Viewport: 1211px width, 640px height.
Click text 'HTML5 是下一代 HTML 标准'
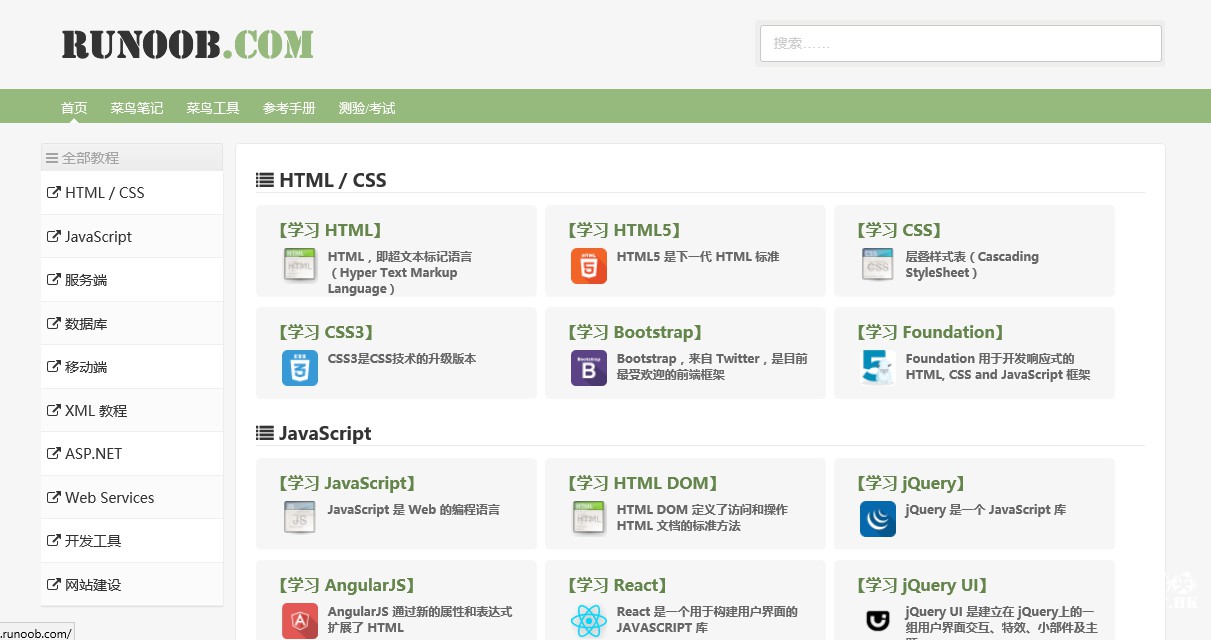tap(698, 257)
